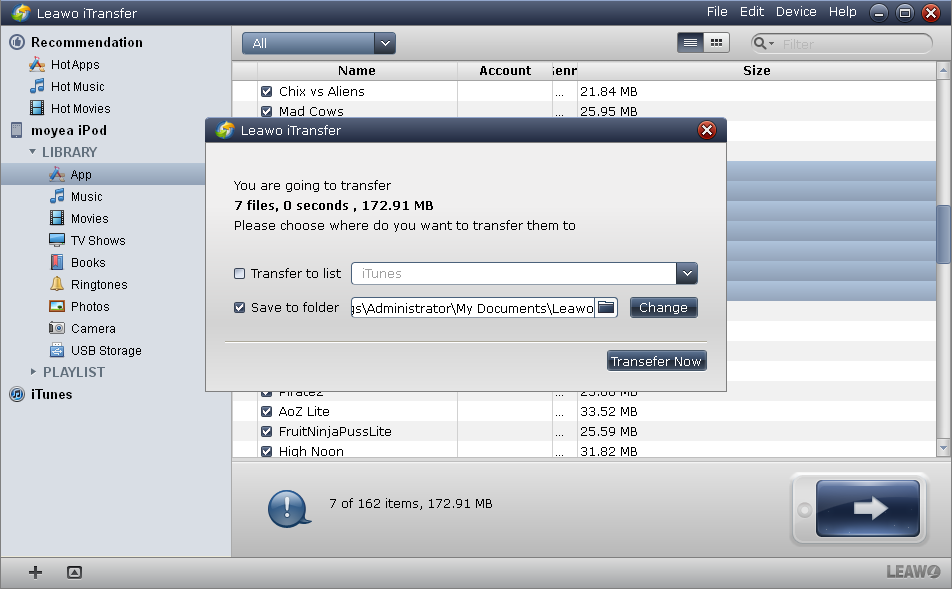Click the save folder path field
This screenshot has height=589, width=952.
473,307
